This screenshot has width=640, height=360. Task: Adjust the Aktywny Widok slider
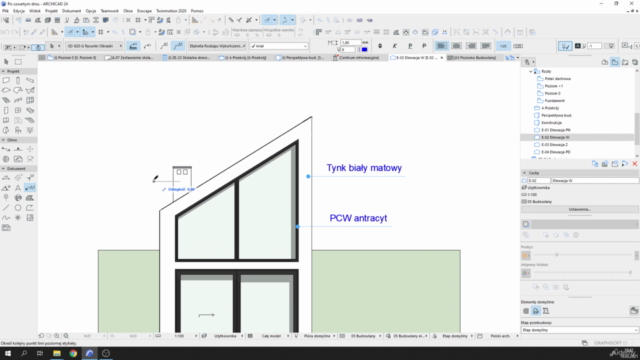[583, 273]
